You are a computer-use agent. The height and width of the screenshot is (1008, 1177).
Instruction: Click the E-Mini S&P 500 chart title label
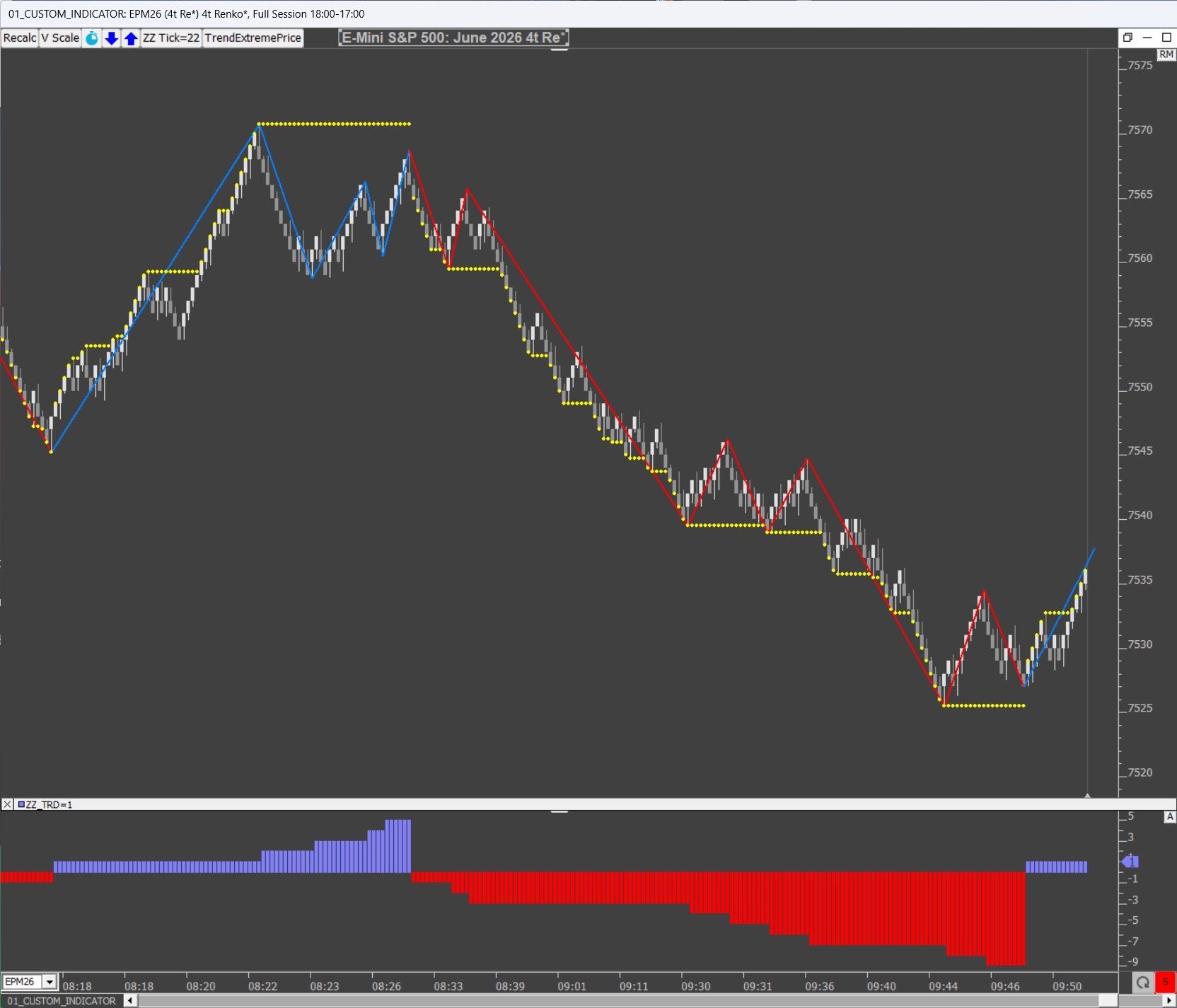[453, 38]
